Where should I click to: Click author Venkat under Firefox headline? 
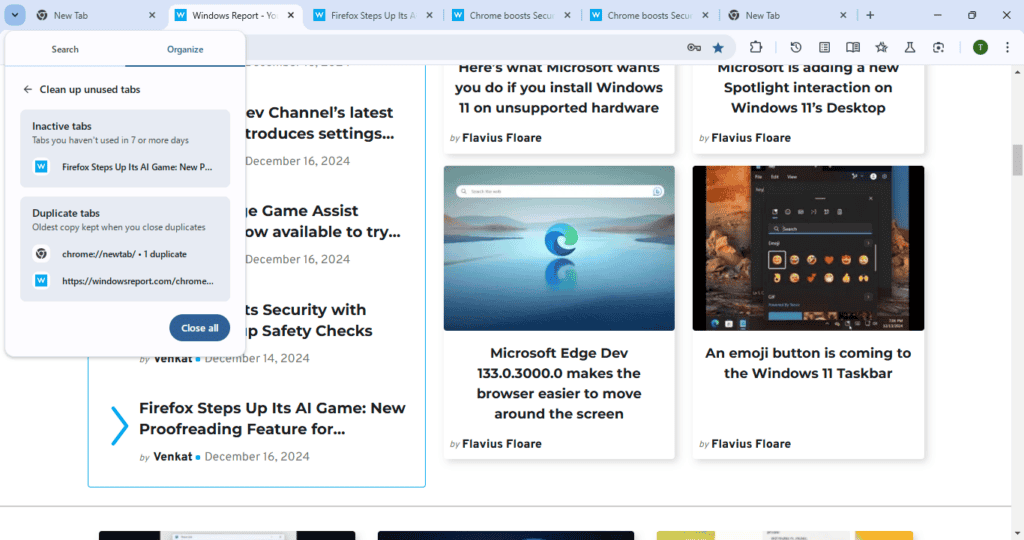(x=172, y=456)
